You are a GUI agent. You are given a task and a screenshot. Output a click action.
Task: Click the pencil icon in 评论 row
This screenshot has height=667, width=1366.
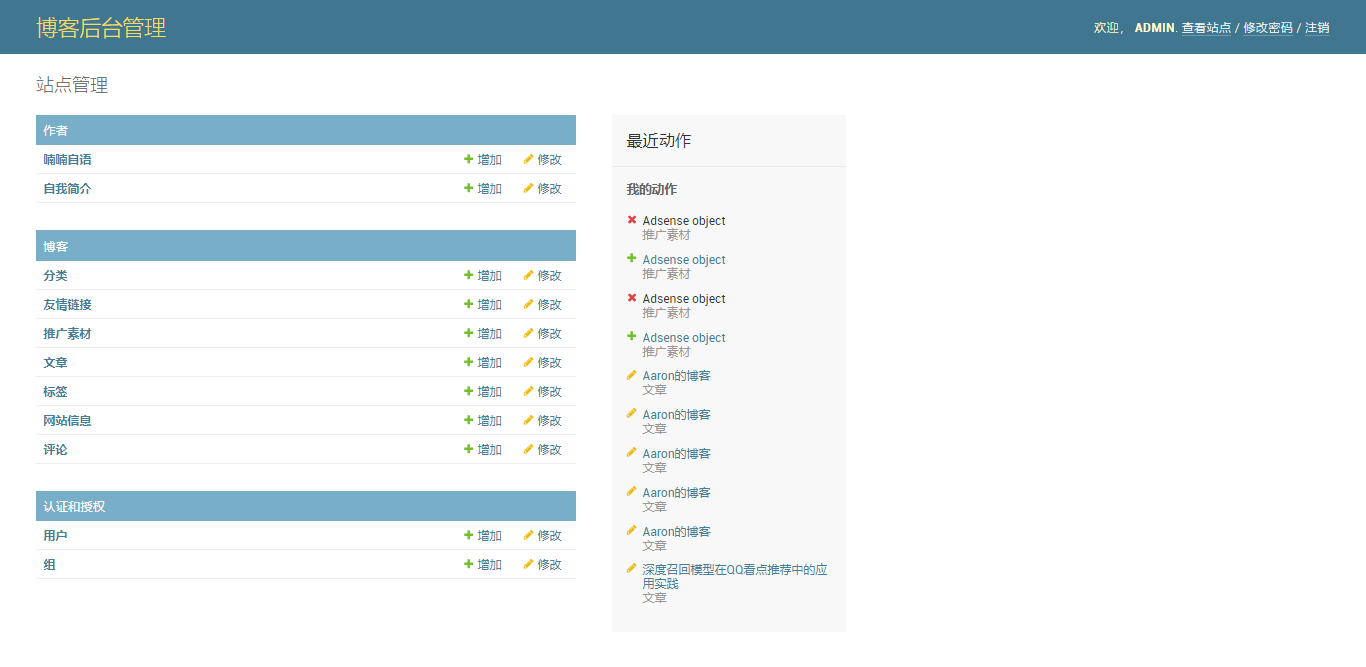(528, 449)
